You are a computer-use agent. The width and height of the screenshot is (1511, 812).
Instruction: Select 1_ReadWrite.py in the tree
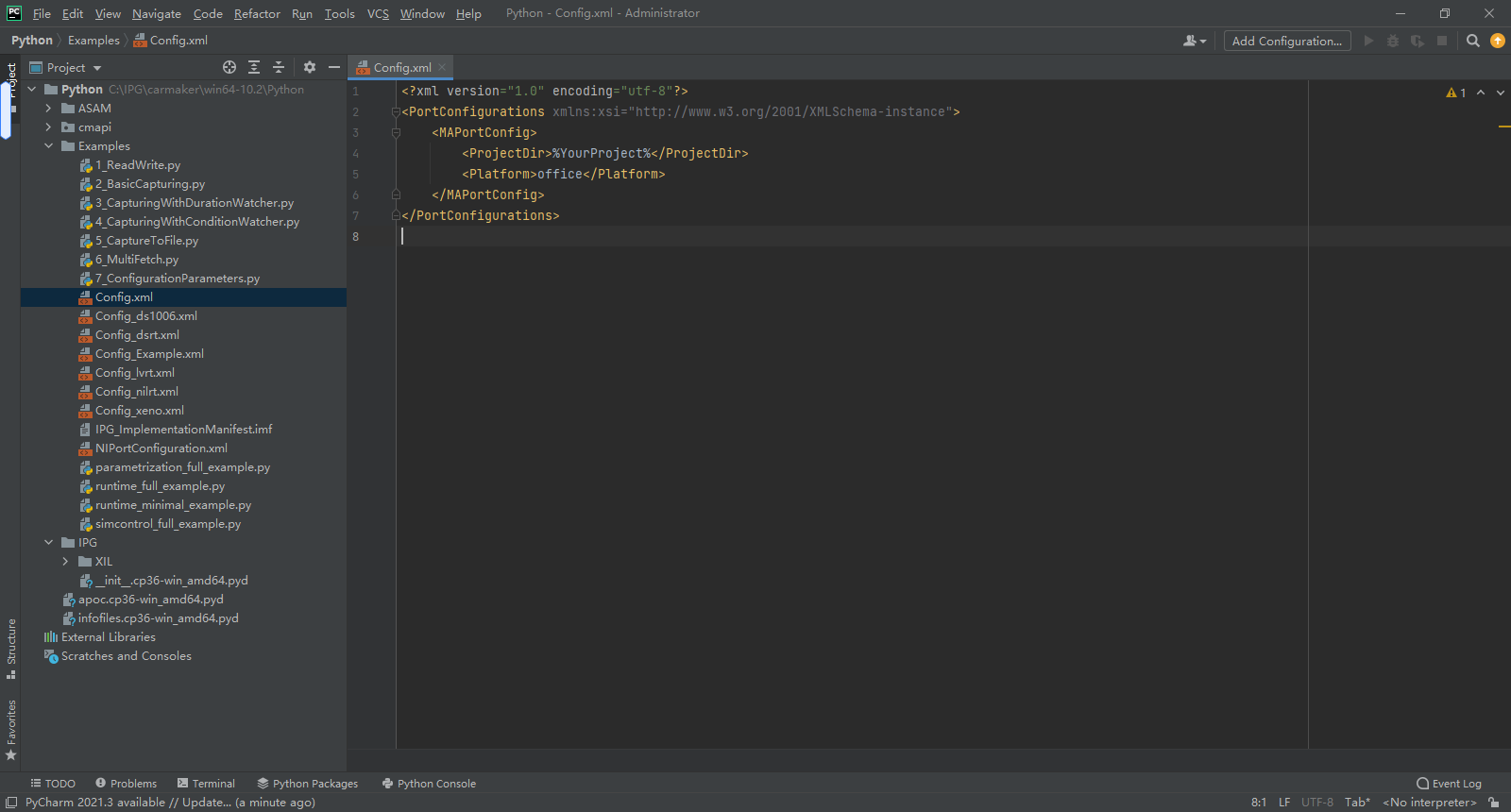pos(137,165)
